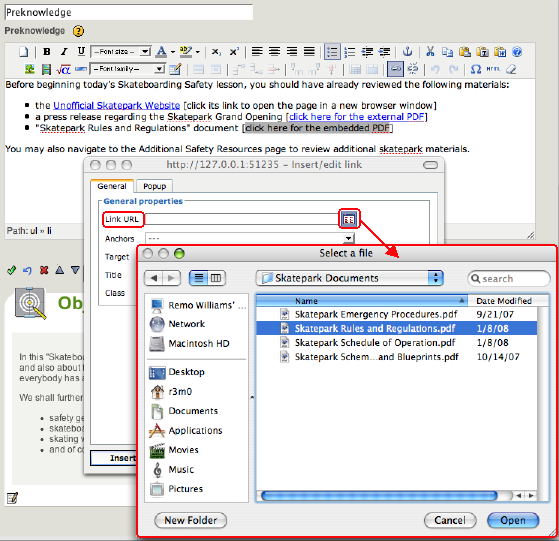Switch file dialog to column view
Viewport: 559px width, 541px height.
click(216, 278)
